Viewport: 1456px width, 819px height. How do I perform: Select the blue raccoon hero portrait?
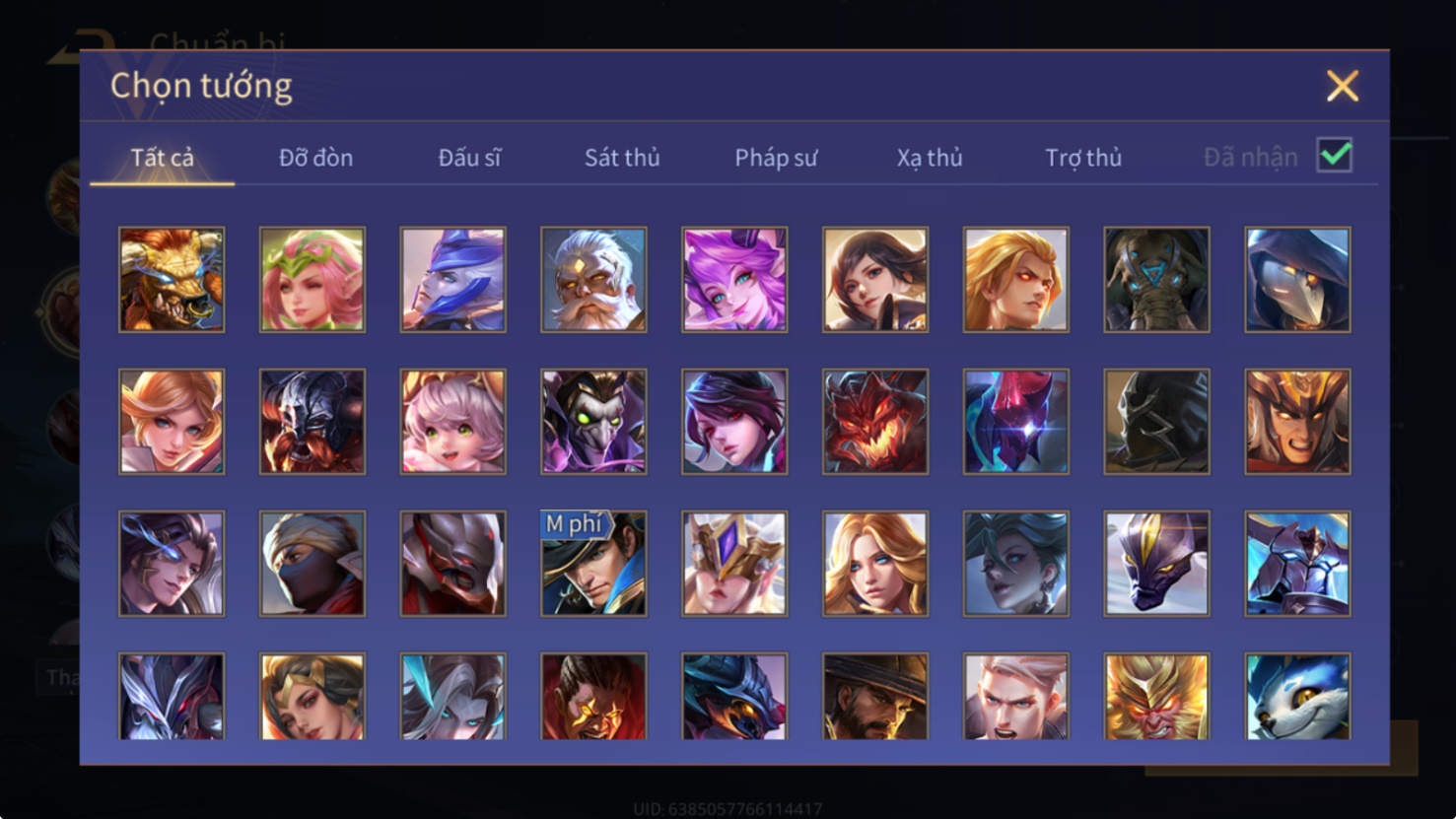tap(1297, 696)
